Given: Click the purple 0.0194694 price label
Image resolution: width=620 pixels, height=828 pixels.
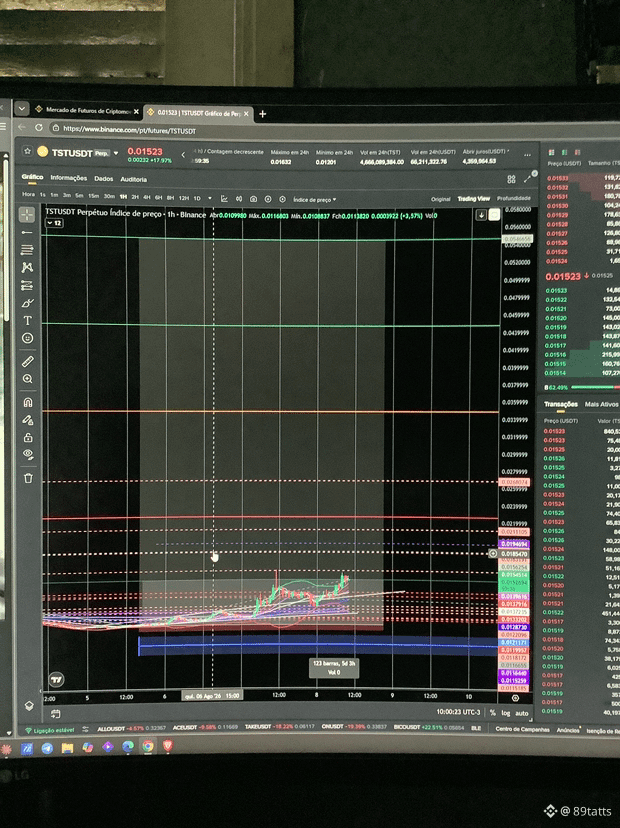Looking at the screenshot, I should pos(514,543).
